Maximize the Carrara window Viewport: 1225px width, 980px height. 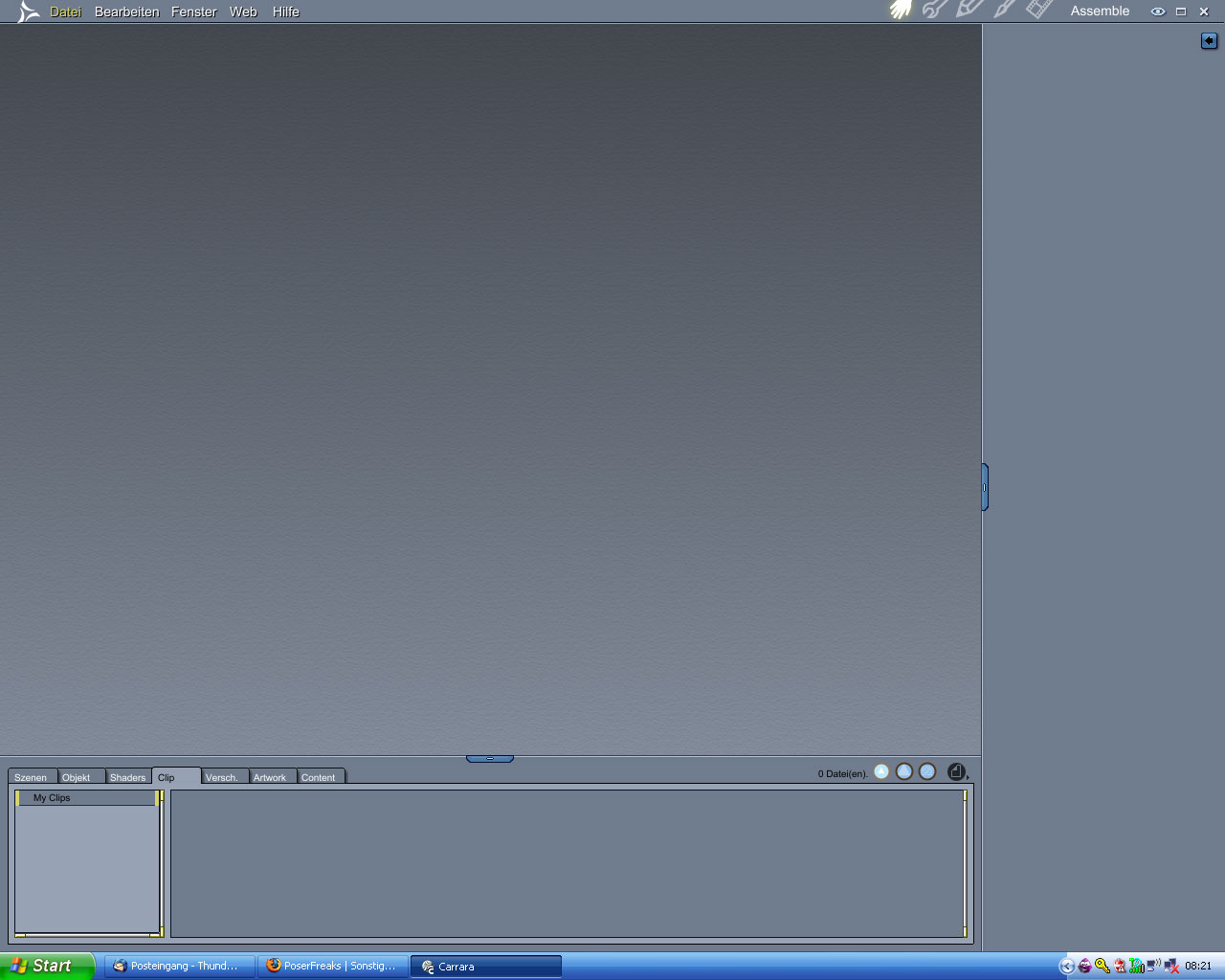1181,11
